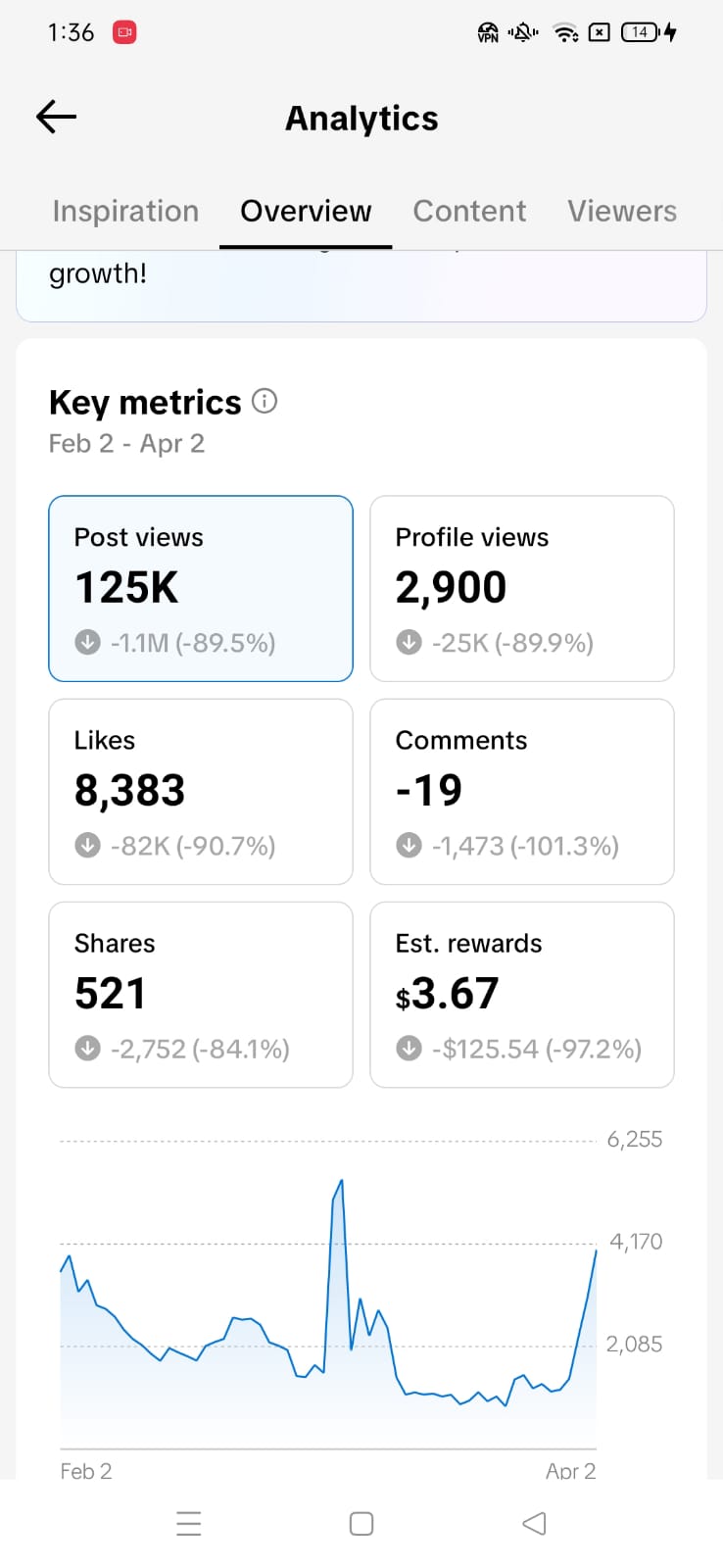Select the Post views metric card

201,588
